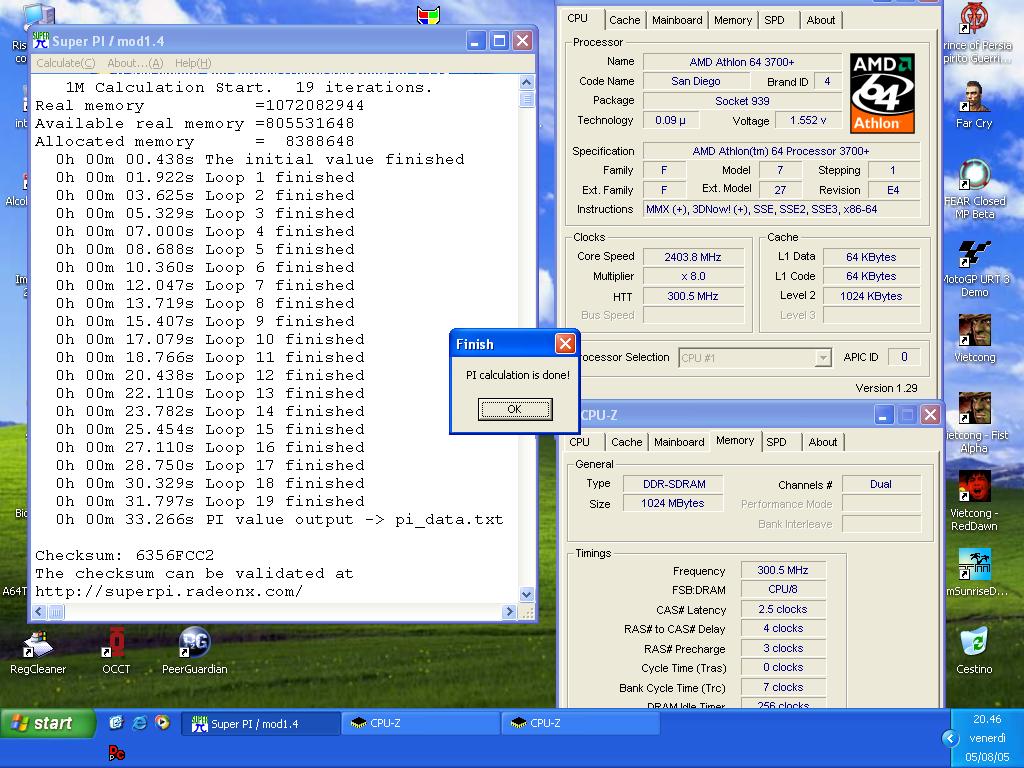Click Super PI vertical scrollbar up arrow
The width and height of the screenshot is (1024, 768).
click(526, 82)
